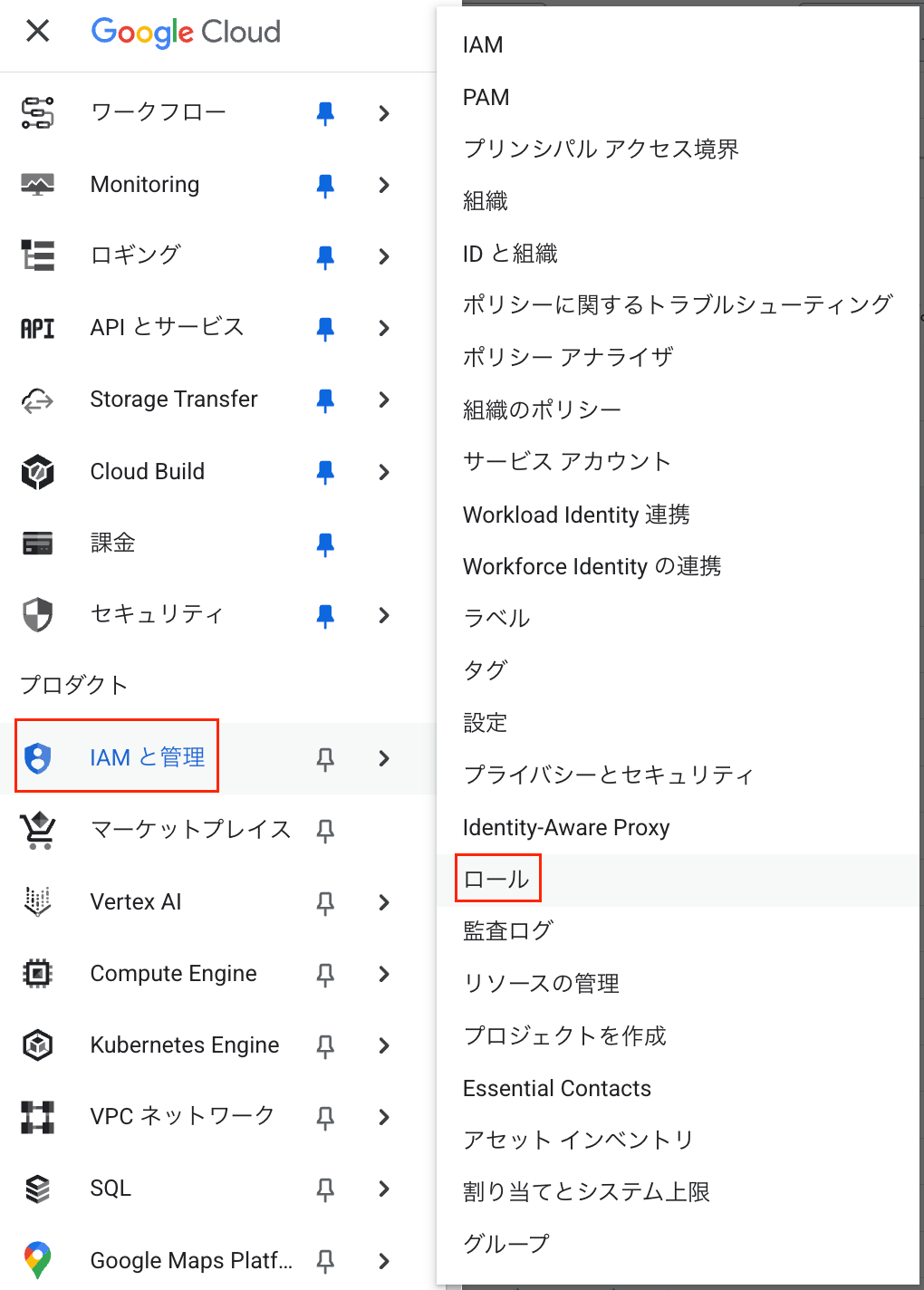Expand the Monitoring submenu chevron

(x=384, y=185)
